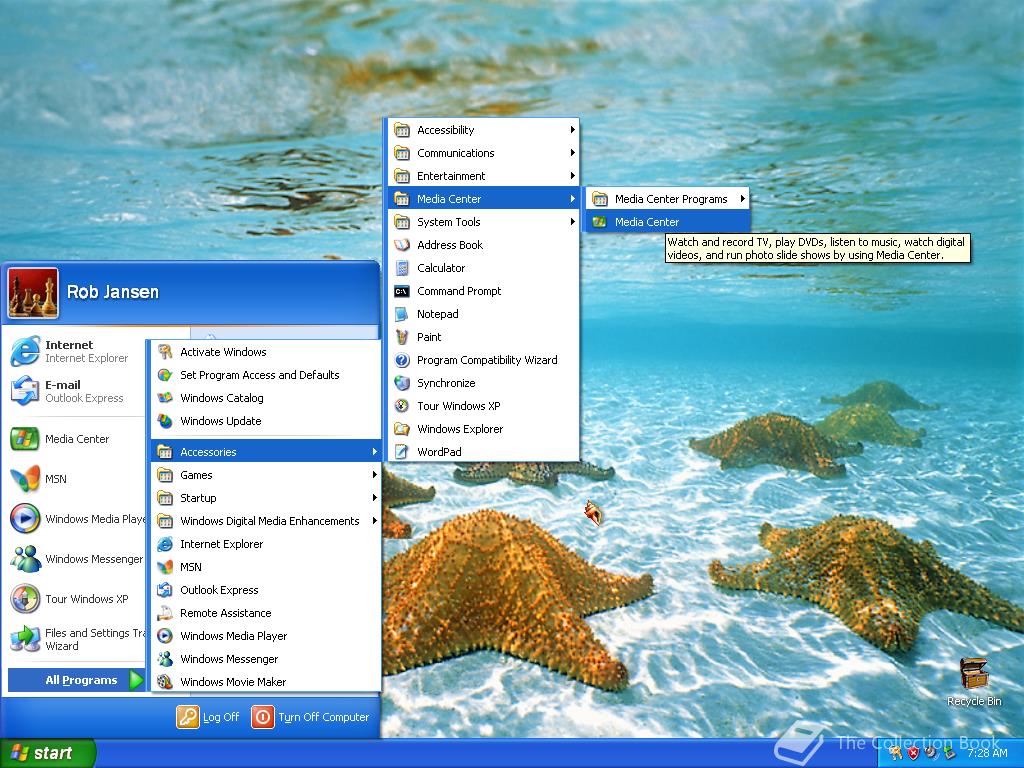Open Remote Assistance from programs list

[266, 613]
